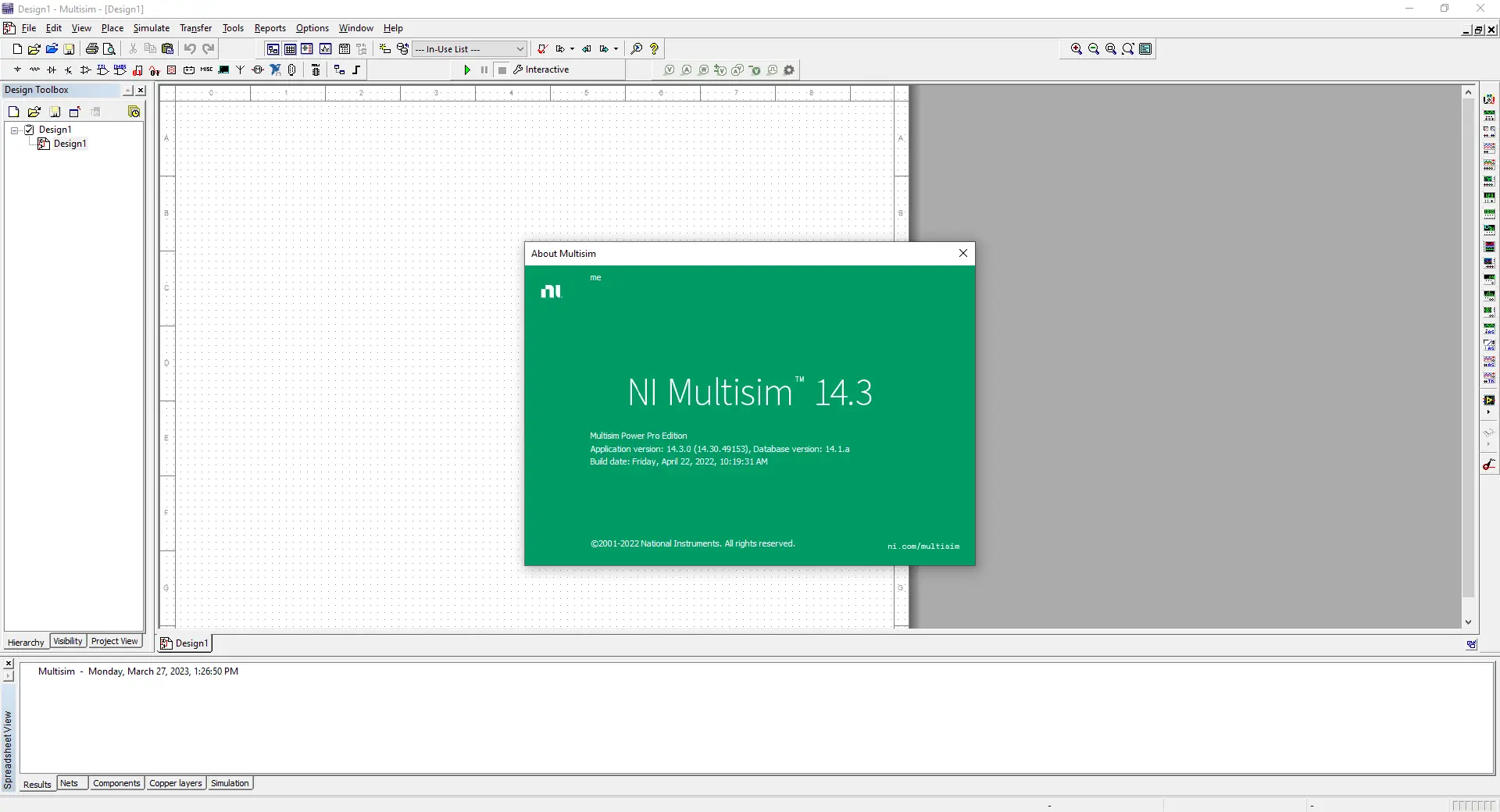Click the Zoom to Fit Sheet icon
Screen dimensions: 1500x812
coord(1128,48)
